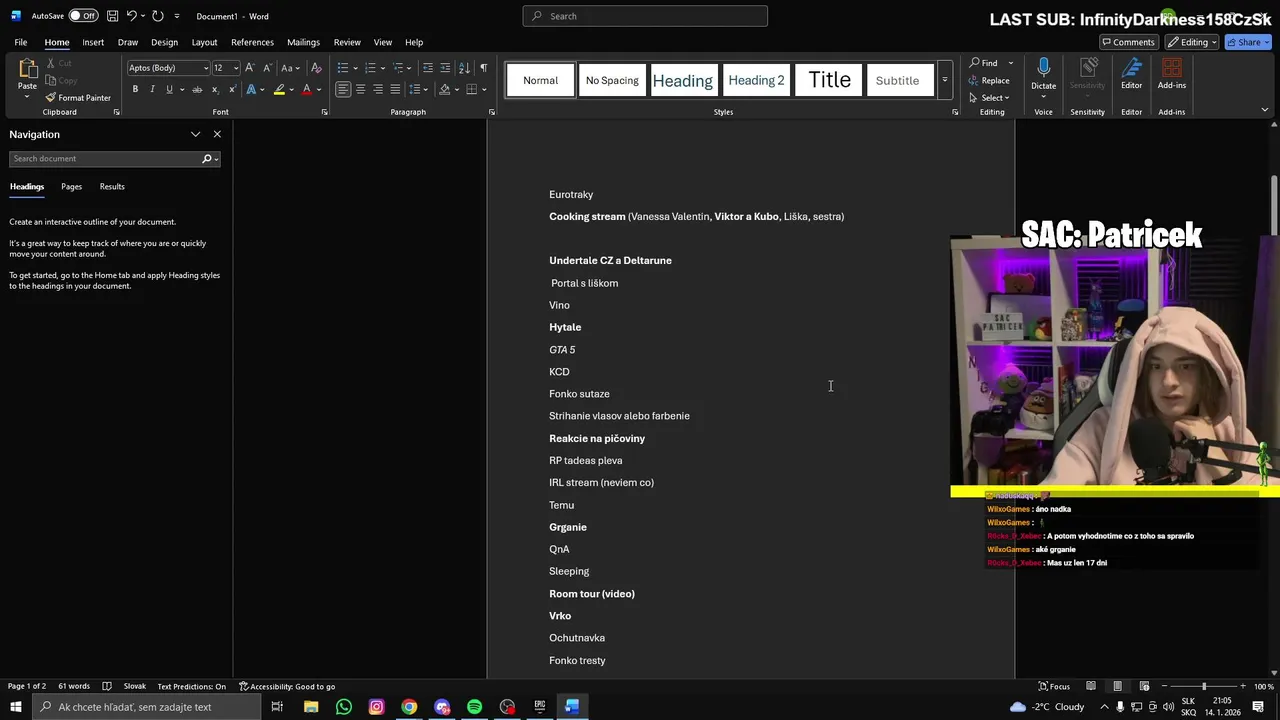This screenshot has height=720, width=1280.
Task: Open the File menu
Action: click(20, 42)
